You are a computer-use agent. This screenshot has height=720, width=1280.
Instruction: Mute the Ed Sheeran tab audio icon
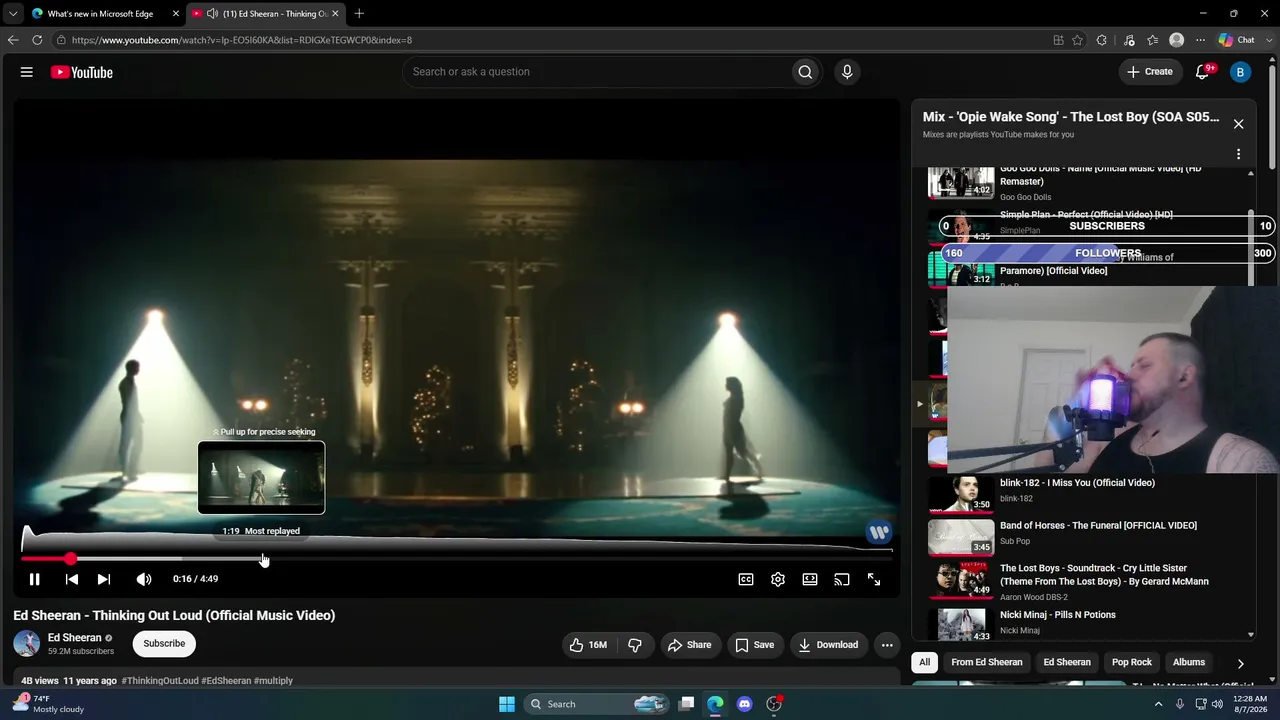coord(212,14)
